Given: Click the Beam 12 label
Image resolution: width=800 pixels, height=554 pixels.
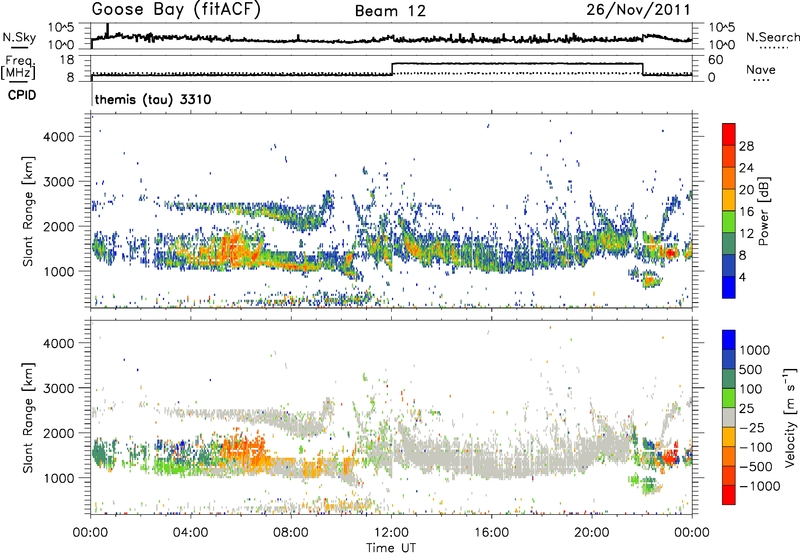Looking at the screenshot, I should pyautogui.click(x=390, y=11).
